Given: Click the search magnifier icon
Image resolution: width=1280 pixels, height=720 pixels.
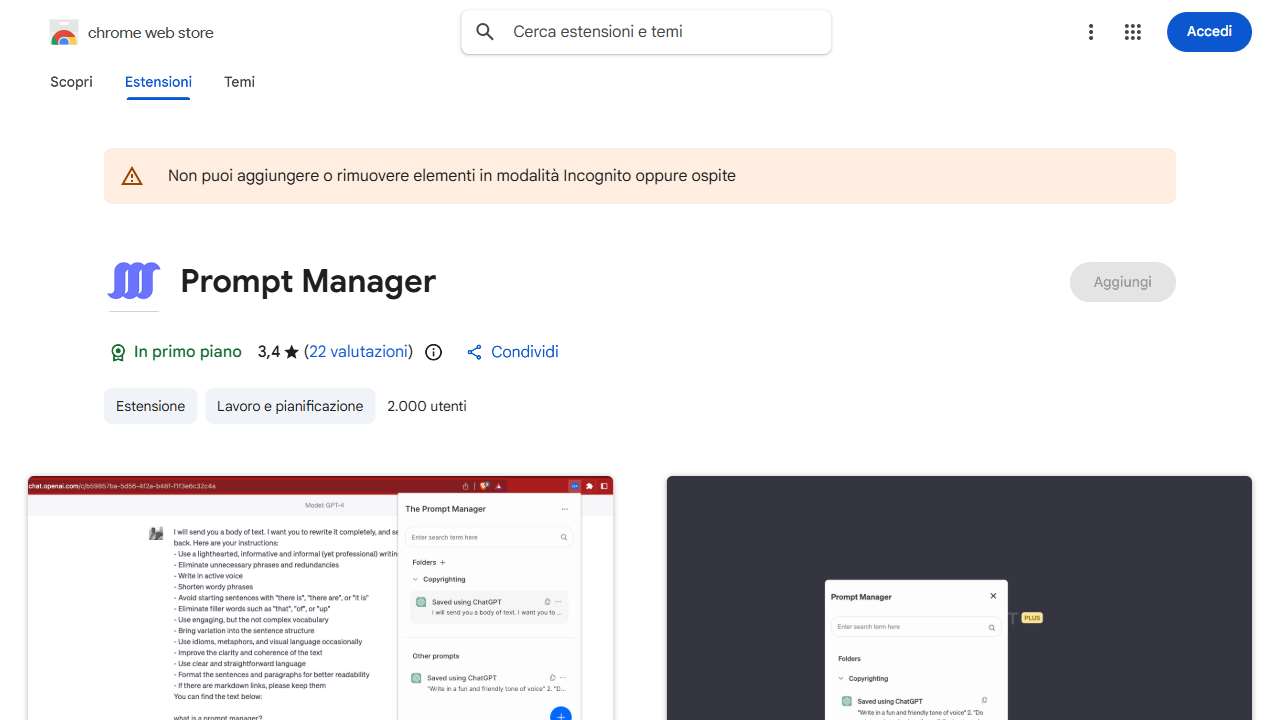Looking at the screenshot, I should [485, 32].
